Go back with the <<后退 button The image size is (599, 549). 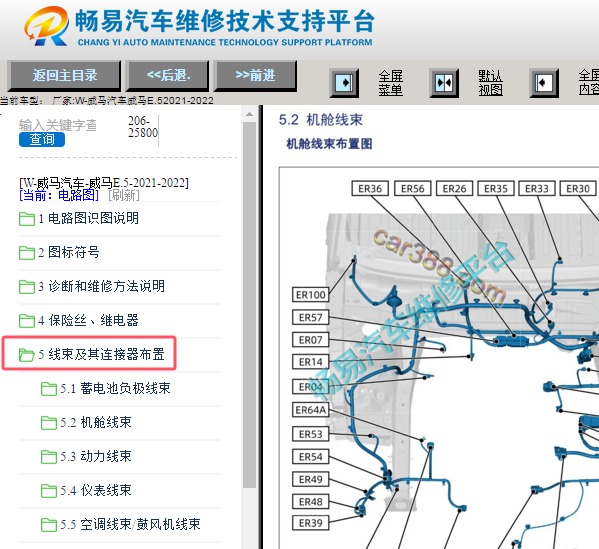click(168, 75)
